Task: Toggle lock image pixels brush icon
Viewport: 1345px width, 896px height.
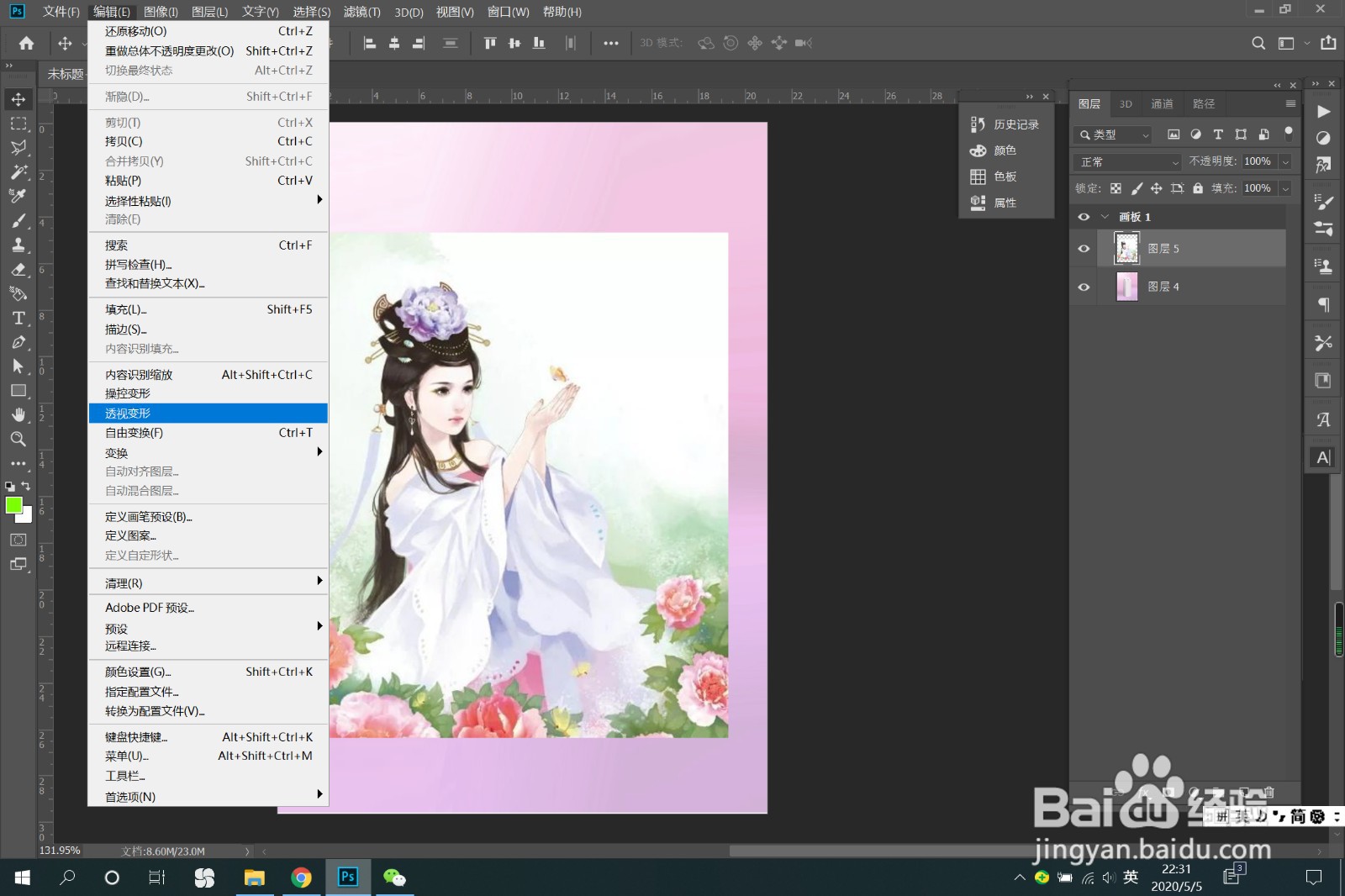Action: 1137,188
